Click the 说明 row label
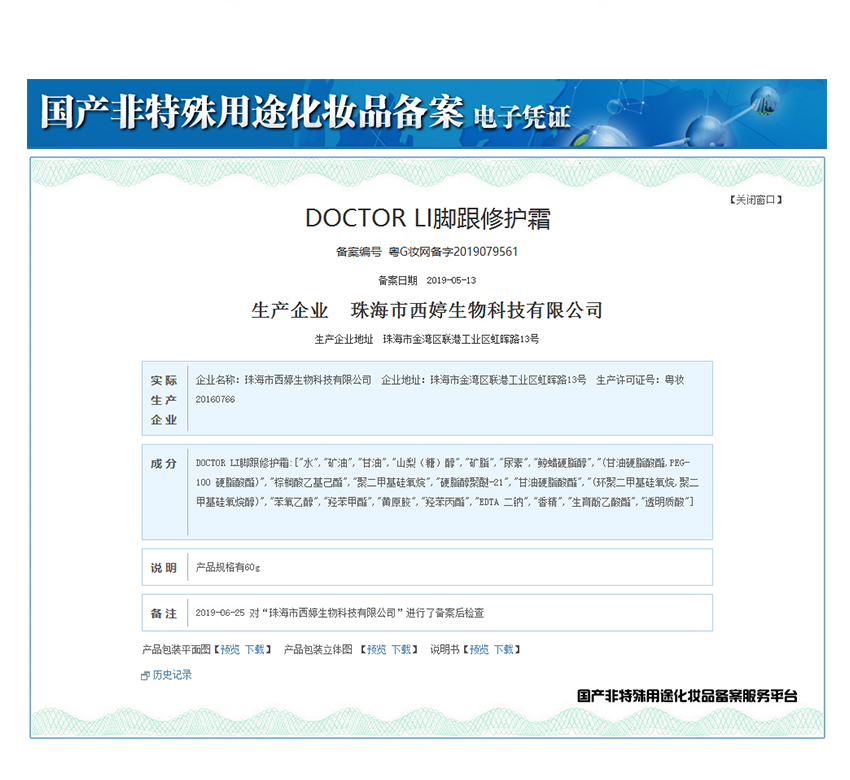The width and height of the screenshot is (850, 780). click(x=164, y=568)
